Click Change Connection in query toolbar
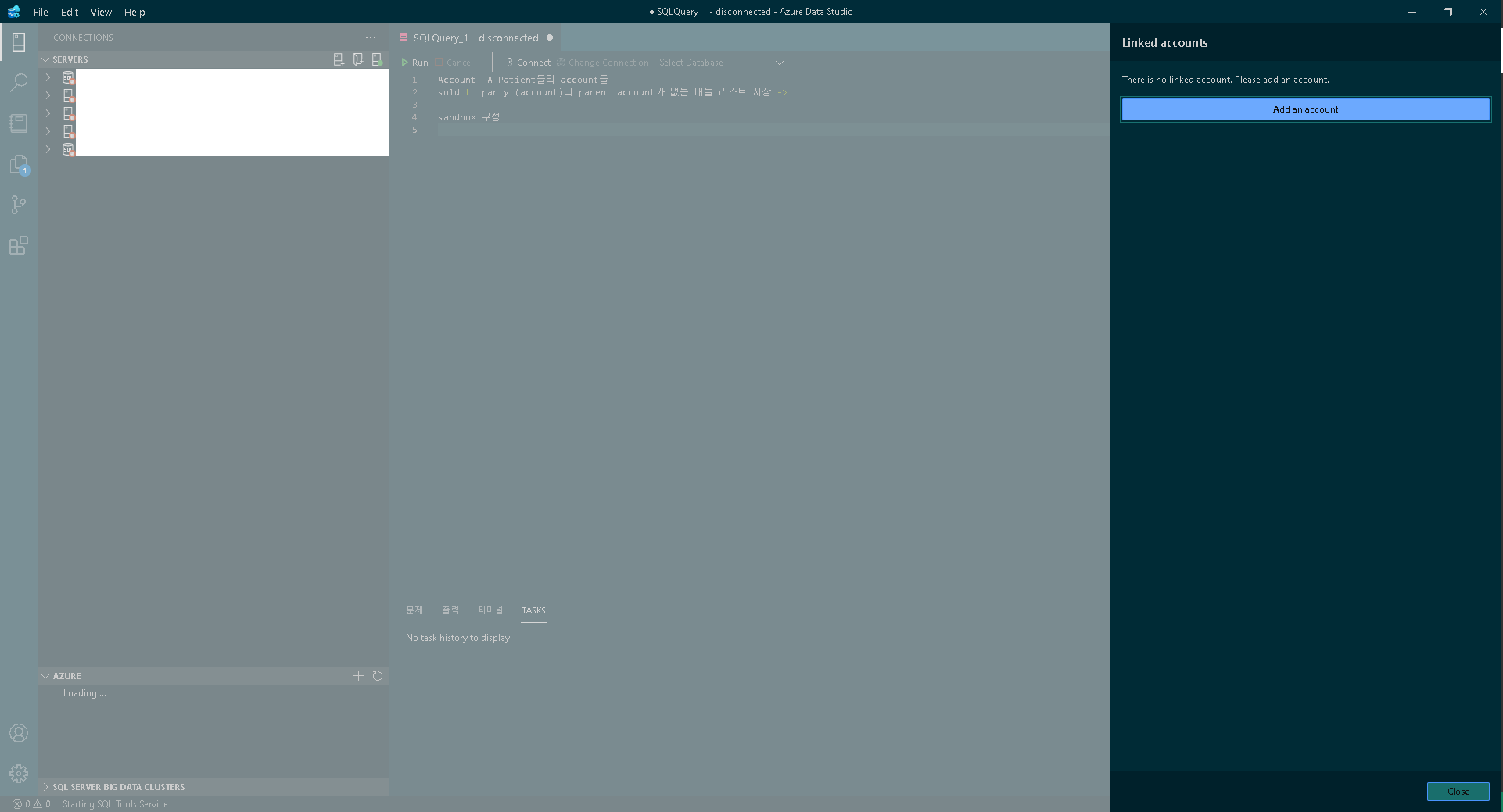The height and width of the screenshot is (812, 1503). (x=603, y=63)
